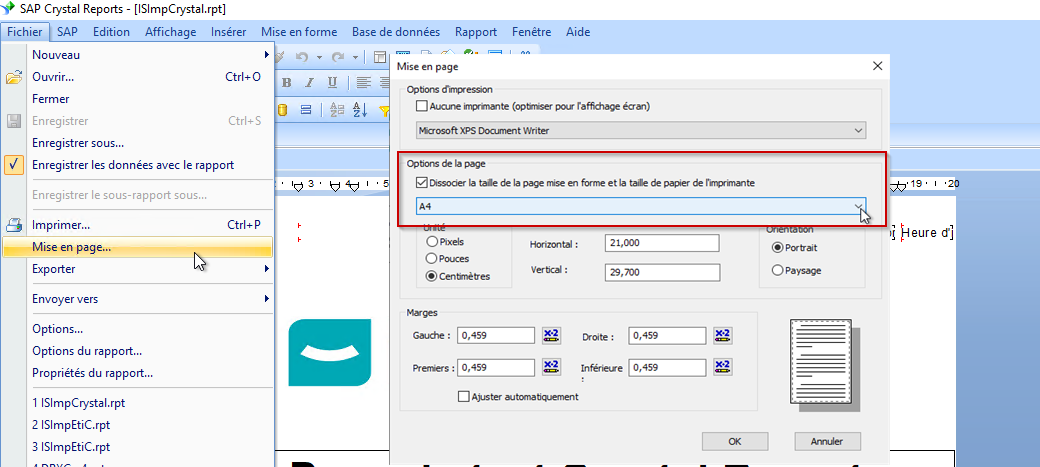Click the printer icon beside Imprimer
Screen dimensions: 1040x467
[14, 225]
